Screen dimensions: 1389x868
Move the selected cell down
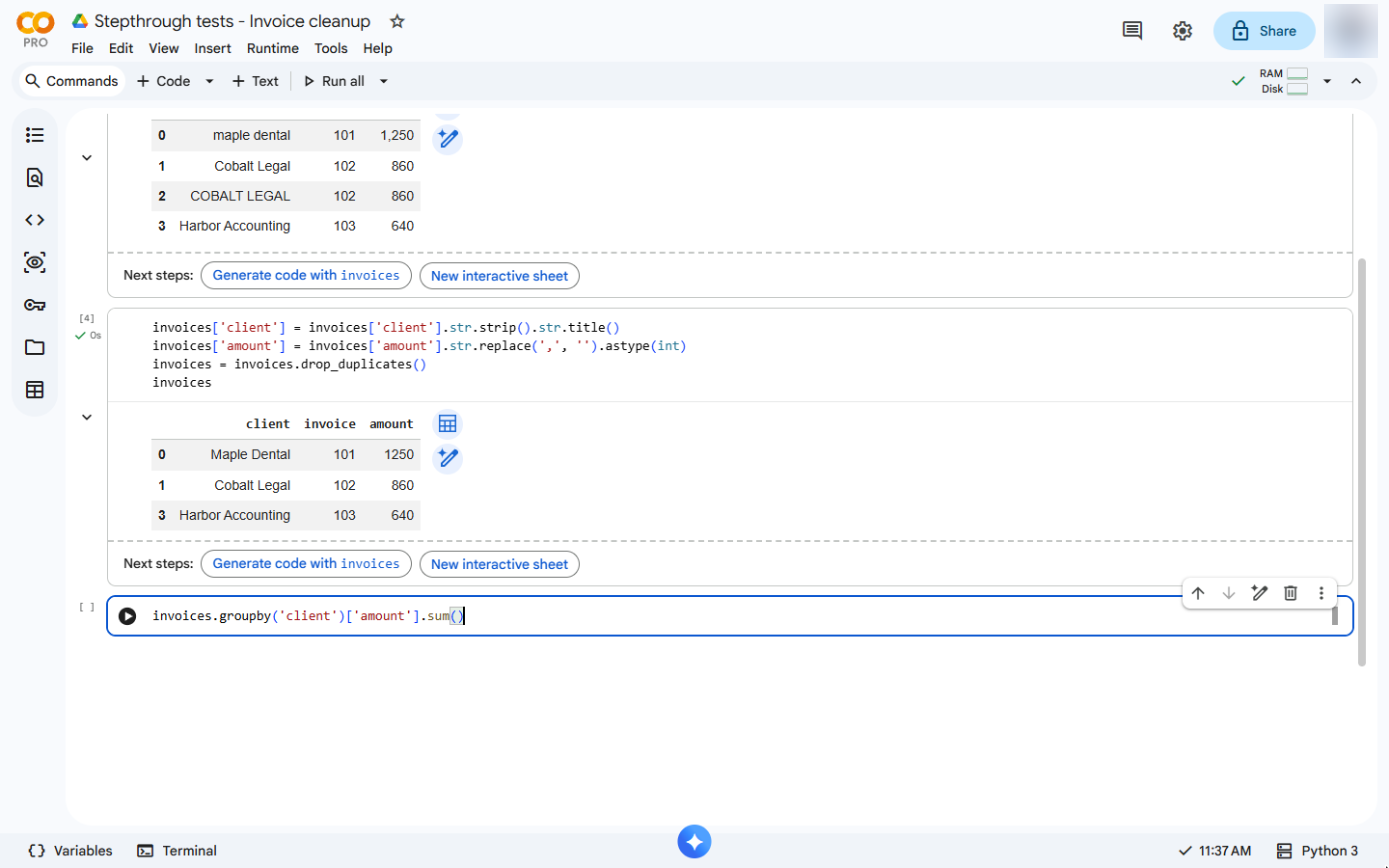1229,593
